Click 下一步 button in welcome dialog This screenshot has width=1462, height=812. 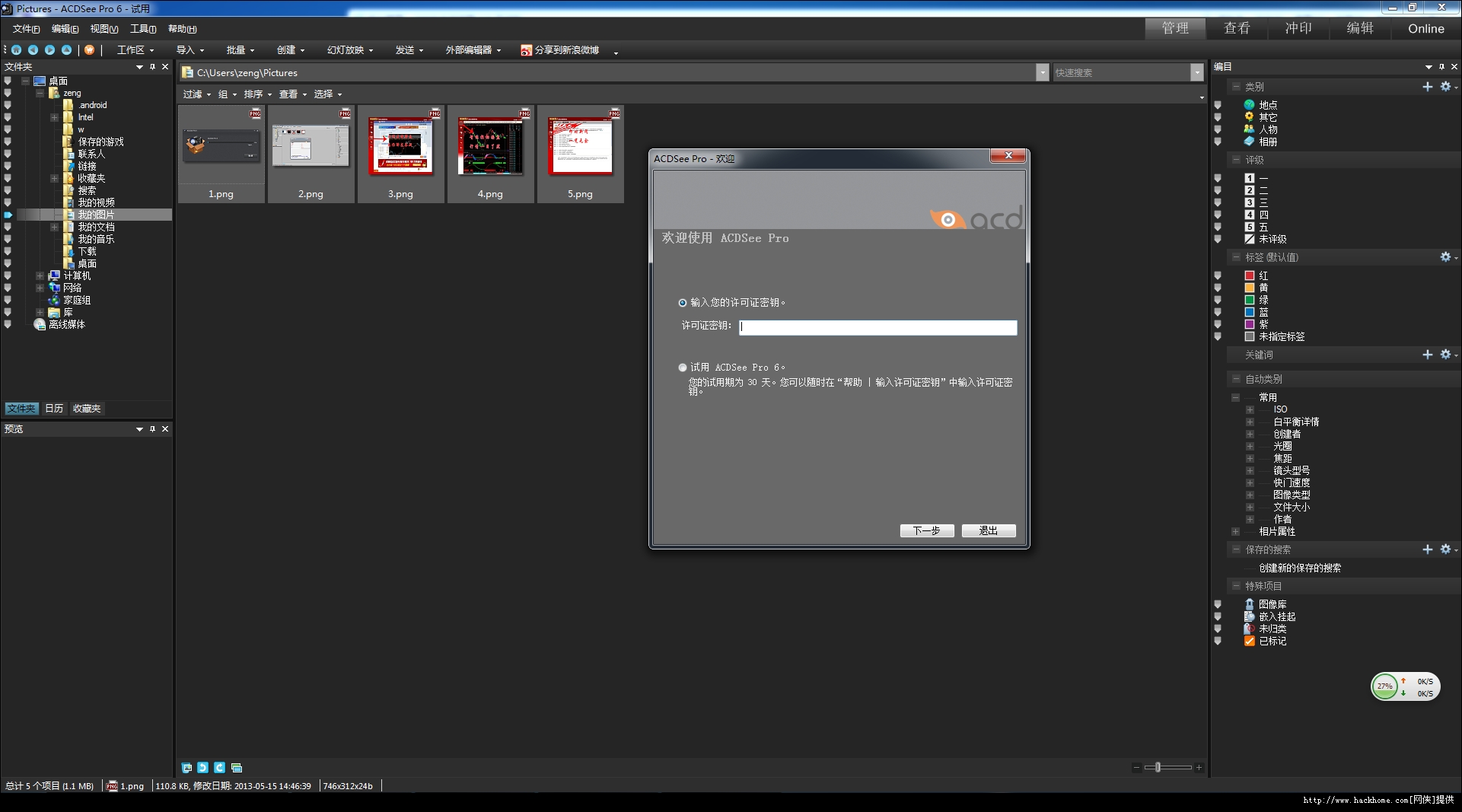927,530
